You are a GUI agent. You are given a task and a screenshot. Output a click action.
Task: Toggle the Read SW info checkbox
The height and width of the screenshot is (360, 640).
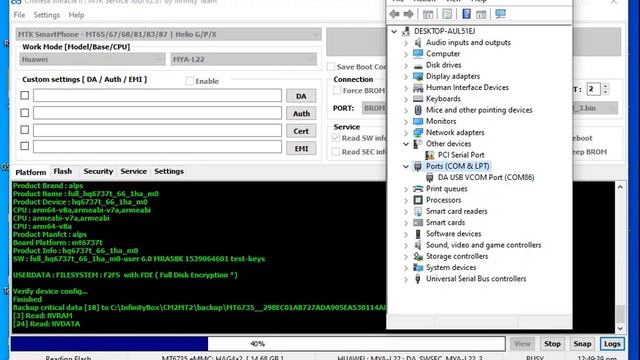click(336, 138)
